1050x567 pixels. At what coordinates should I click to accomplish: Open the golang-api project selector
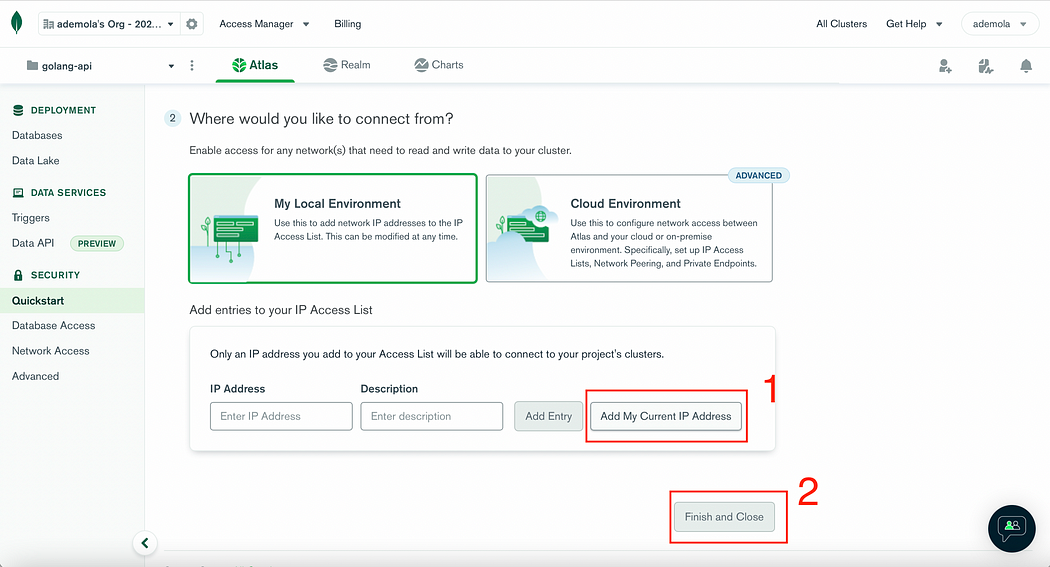[x=100, y=66]
